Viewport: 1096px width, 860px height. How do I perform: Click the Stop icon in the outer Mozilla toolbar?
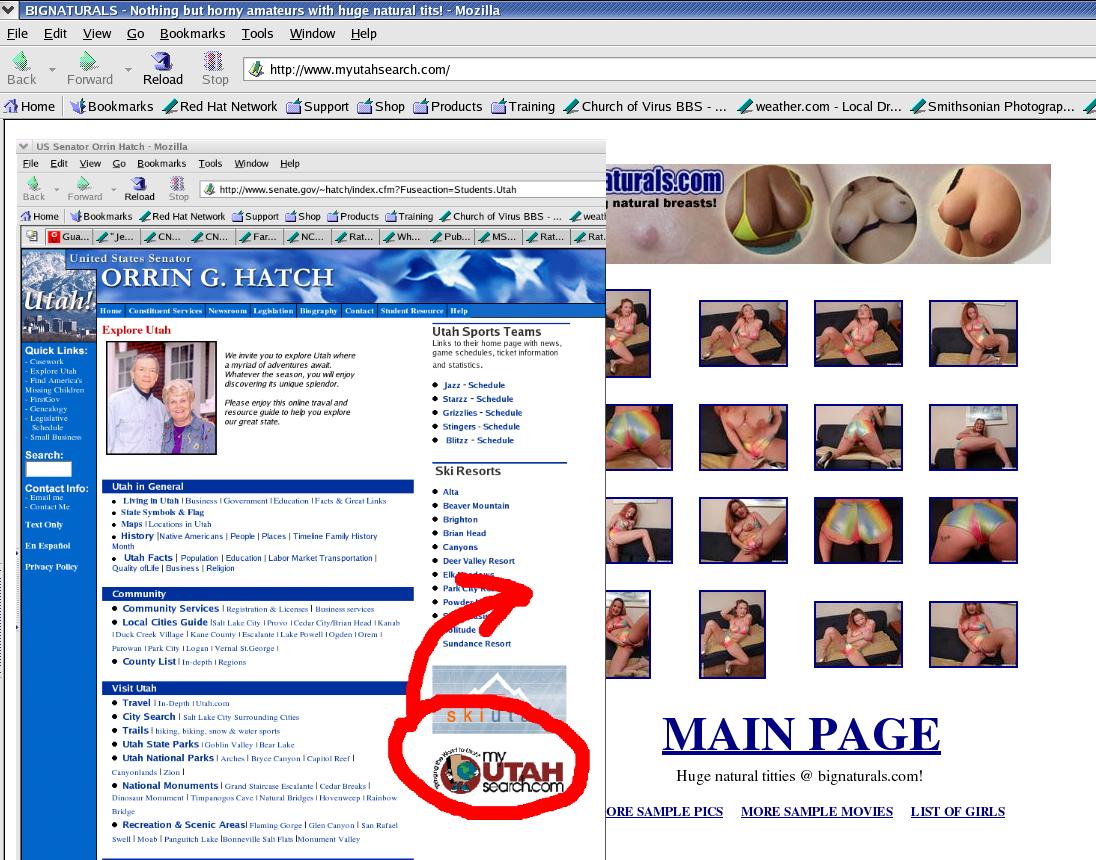[215, 69]
